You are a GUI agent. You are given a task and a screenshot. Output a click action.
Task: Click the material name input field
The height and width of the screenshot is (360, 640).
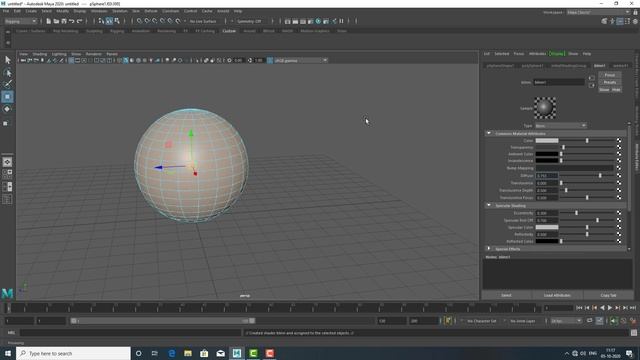pyautogui.click(x=558, y=82)
